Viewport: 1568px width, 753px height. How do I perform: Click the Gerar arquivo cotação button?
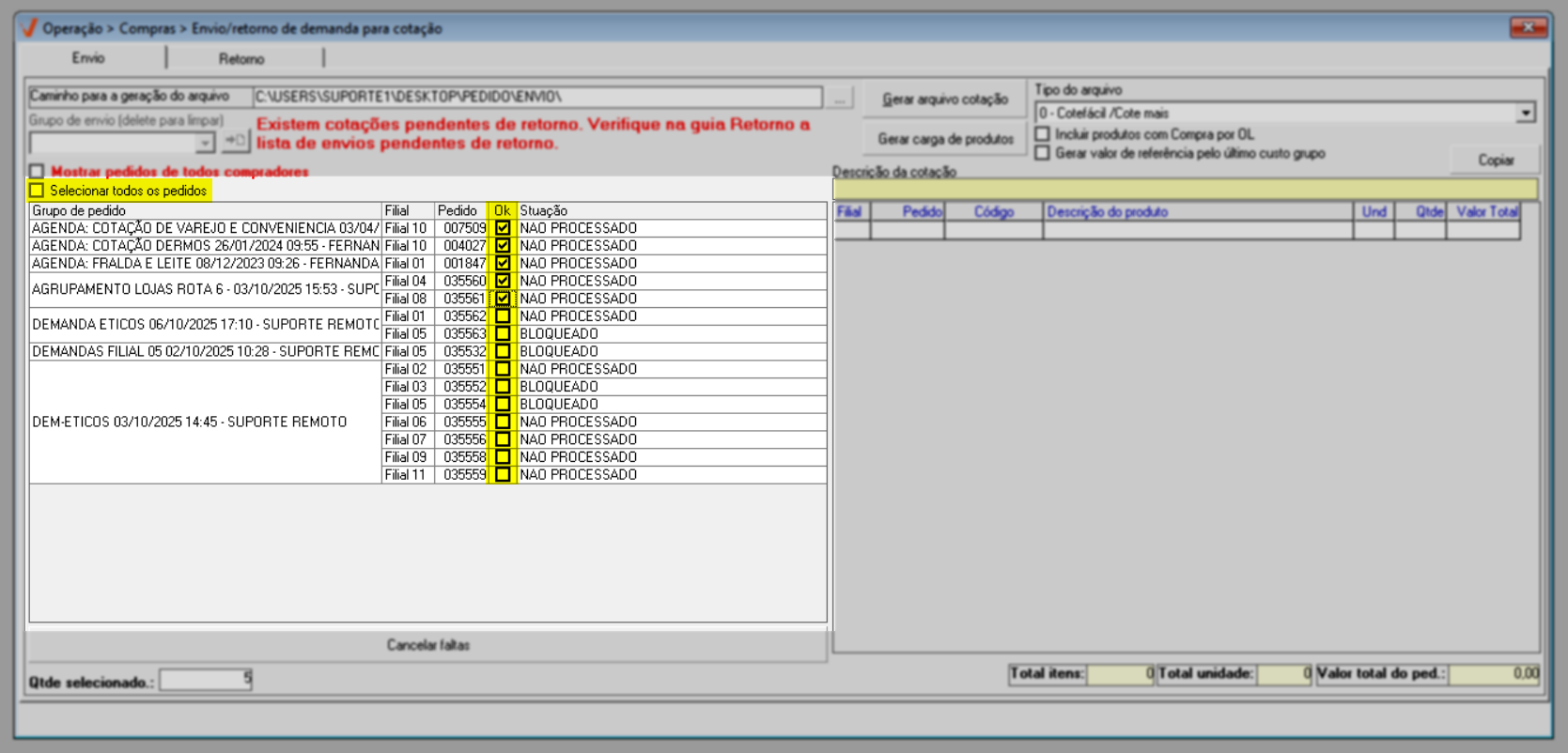click(944, 100)
